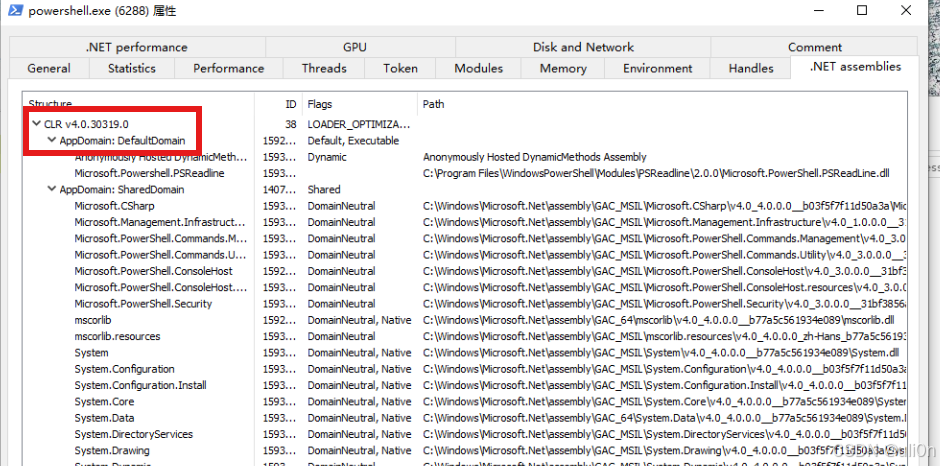Open the Disk and Network tab

tap(583, 47)
